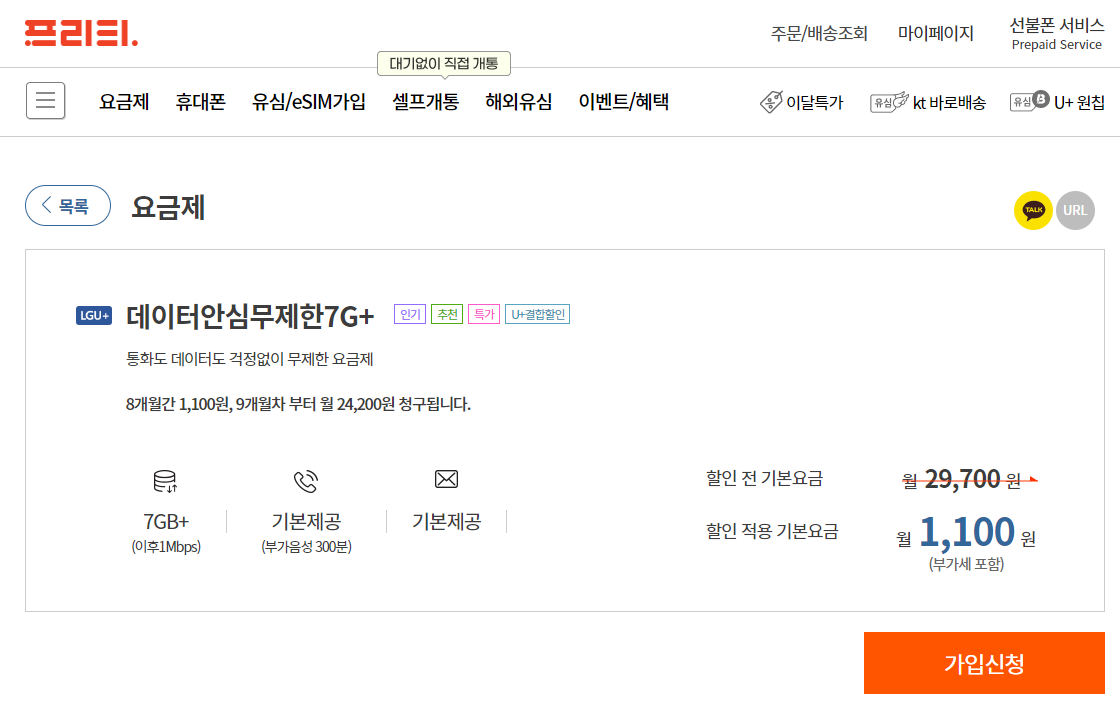Image resolution: width=1120 pixels, height=706 pixels.
Task: Click the data storage 7GB+ icon
Action: point(165,481)
